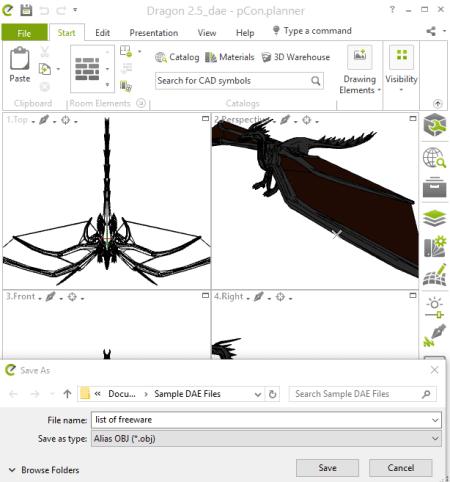
Task: Click zoom target icon in Perspective view
Action: click(307, 120)
